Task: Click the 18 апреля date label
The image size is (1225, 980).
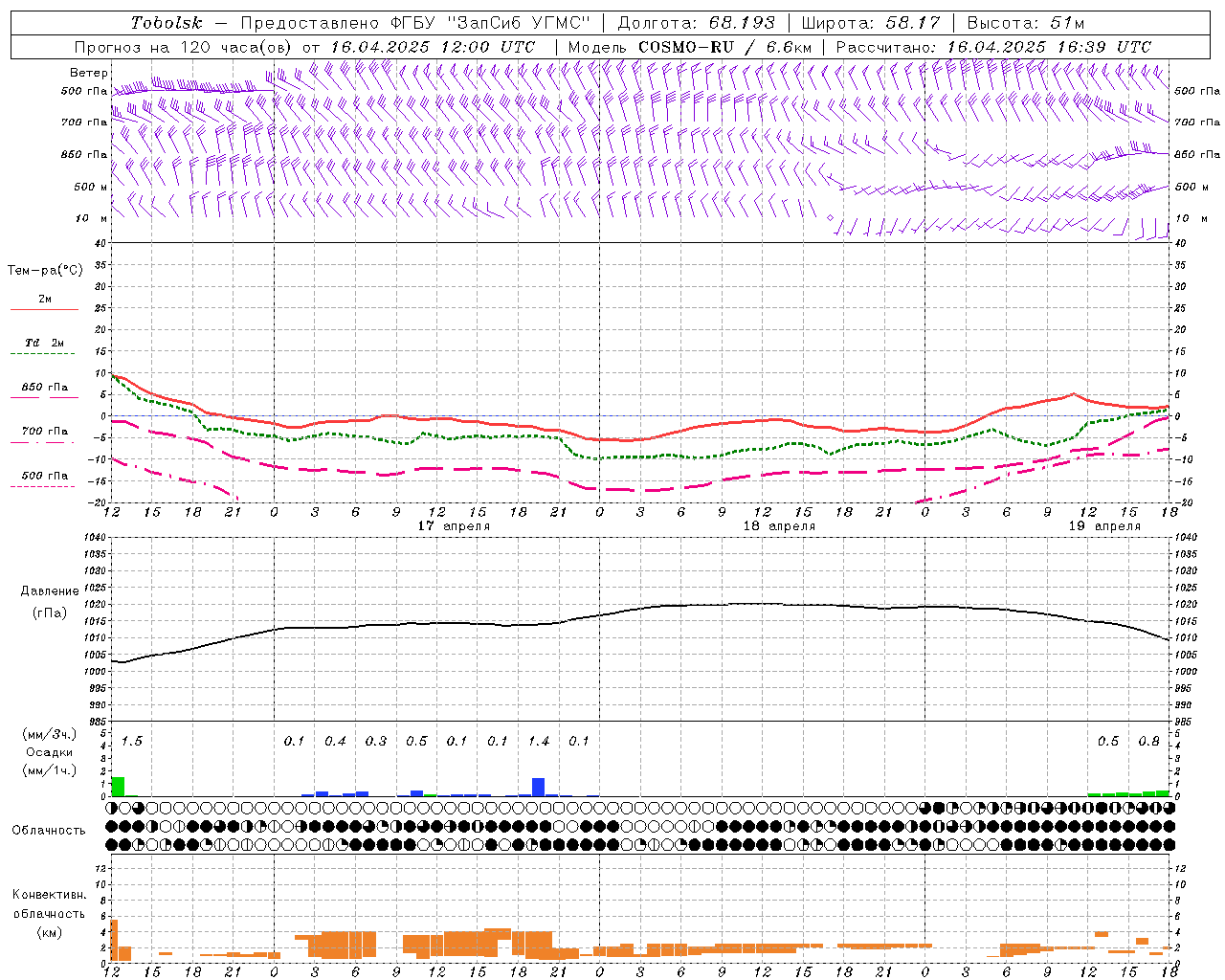Action: (779, 526)
